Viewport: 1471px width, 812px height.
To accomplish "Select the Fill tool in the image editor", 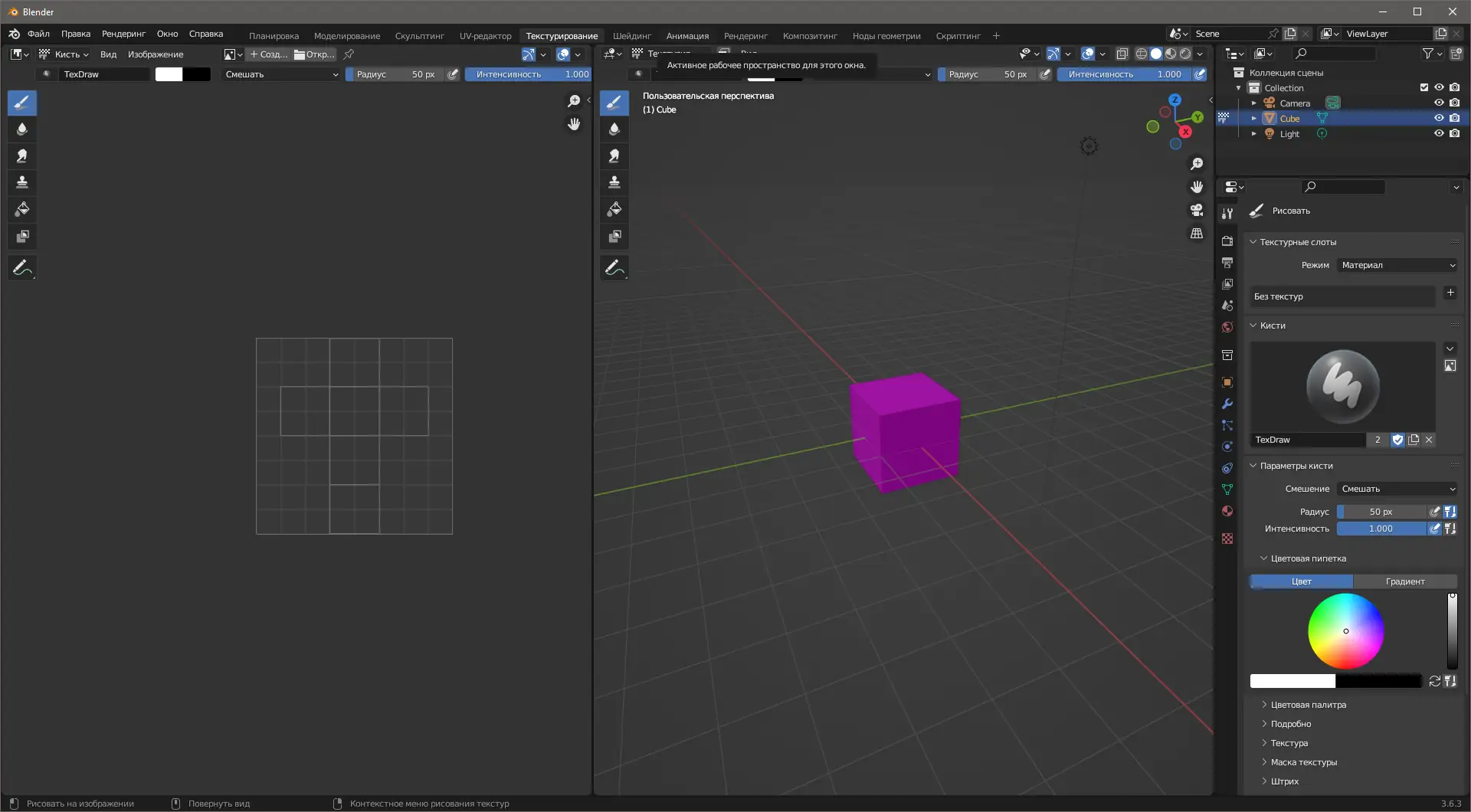I will (22, 209).
